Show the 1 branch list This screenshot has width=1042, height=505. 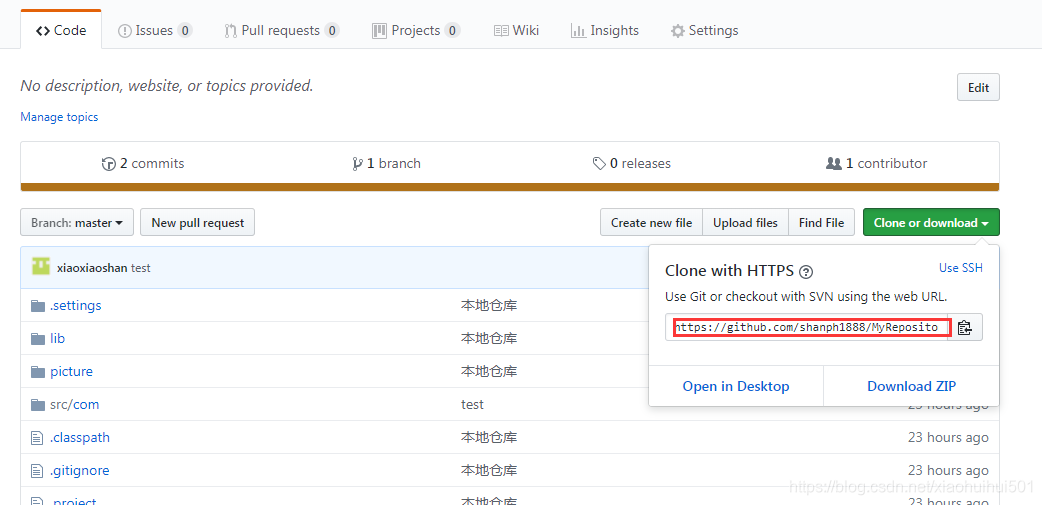pyautogui.click(x=387, y=163)
